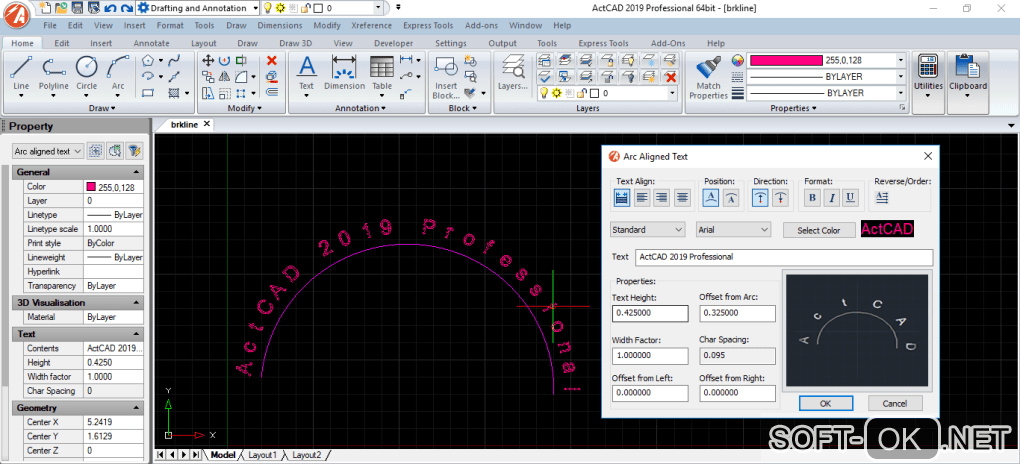Screen dimensions: 1020x464
Task: Select the Center text align option
Action: click(x=682, y=198)
